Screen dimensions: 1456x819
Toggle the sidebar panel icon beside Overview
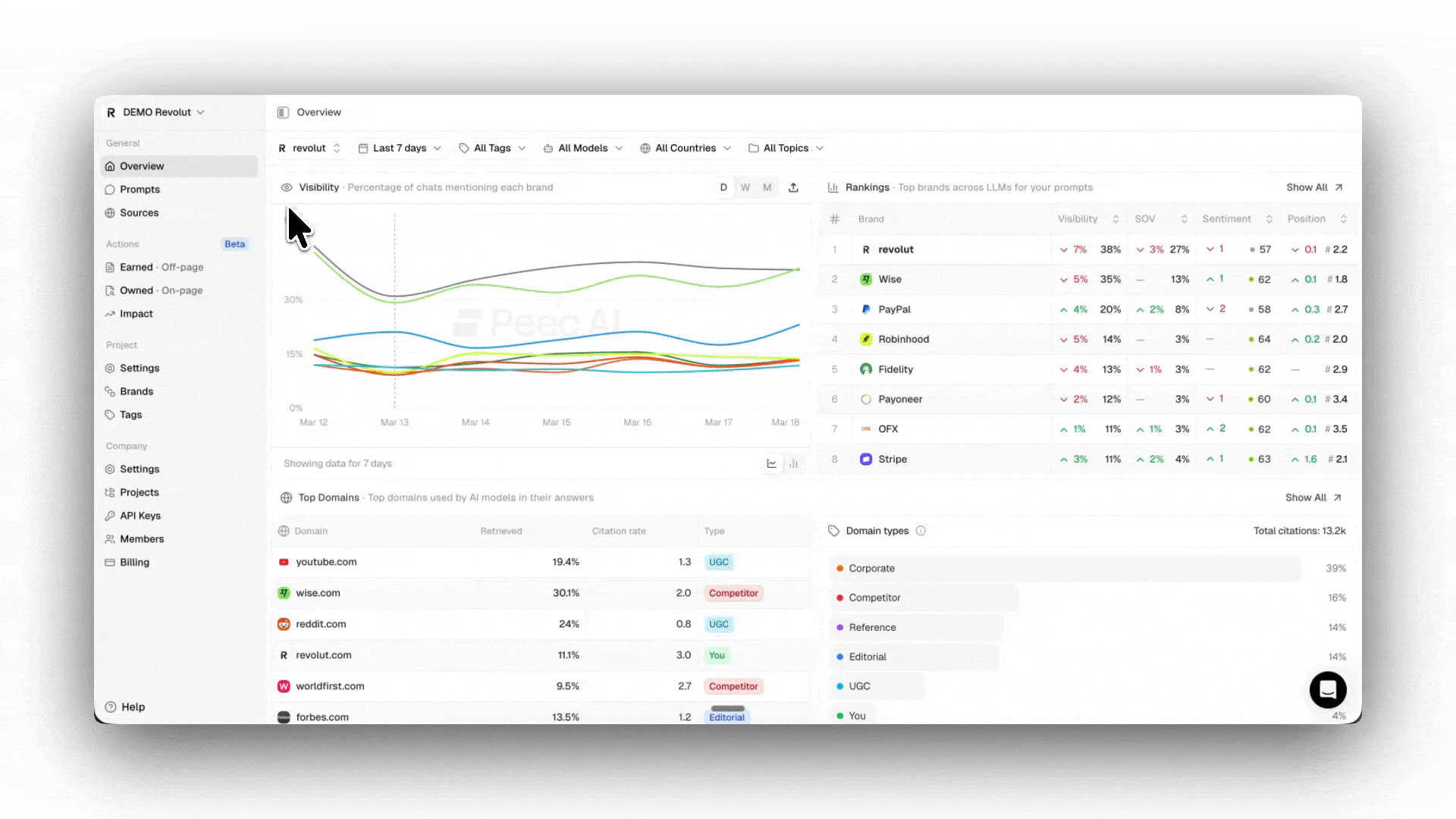pyautogui.click(x=283, y=112)
